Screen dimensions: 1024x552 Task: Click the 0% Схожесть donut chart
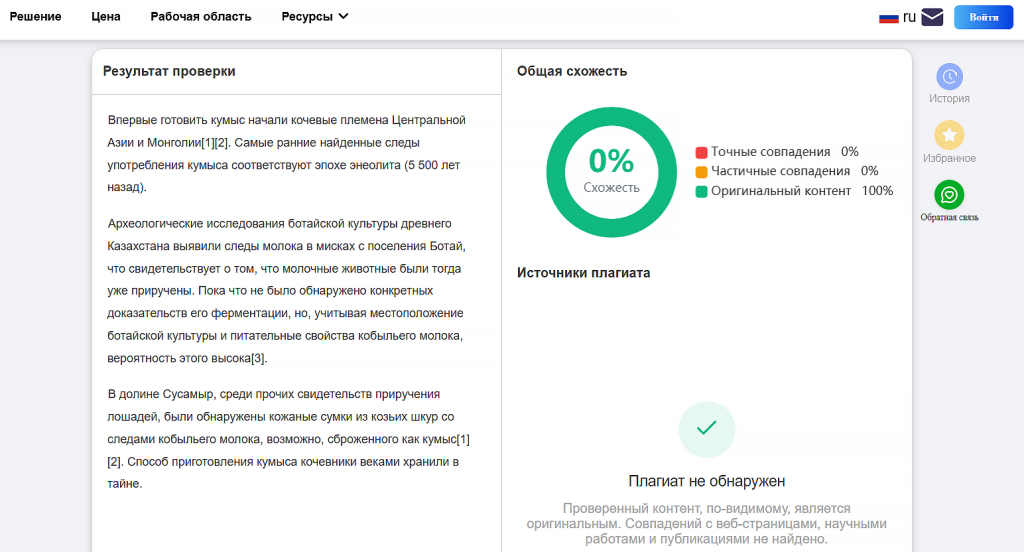point(611,172)
